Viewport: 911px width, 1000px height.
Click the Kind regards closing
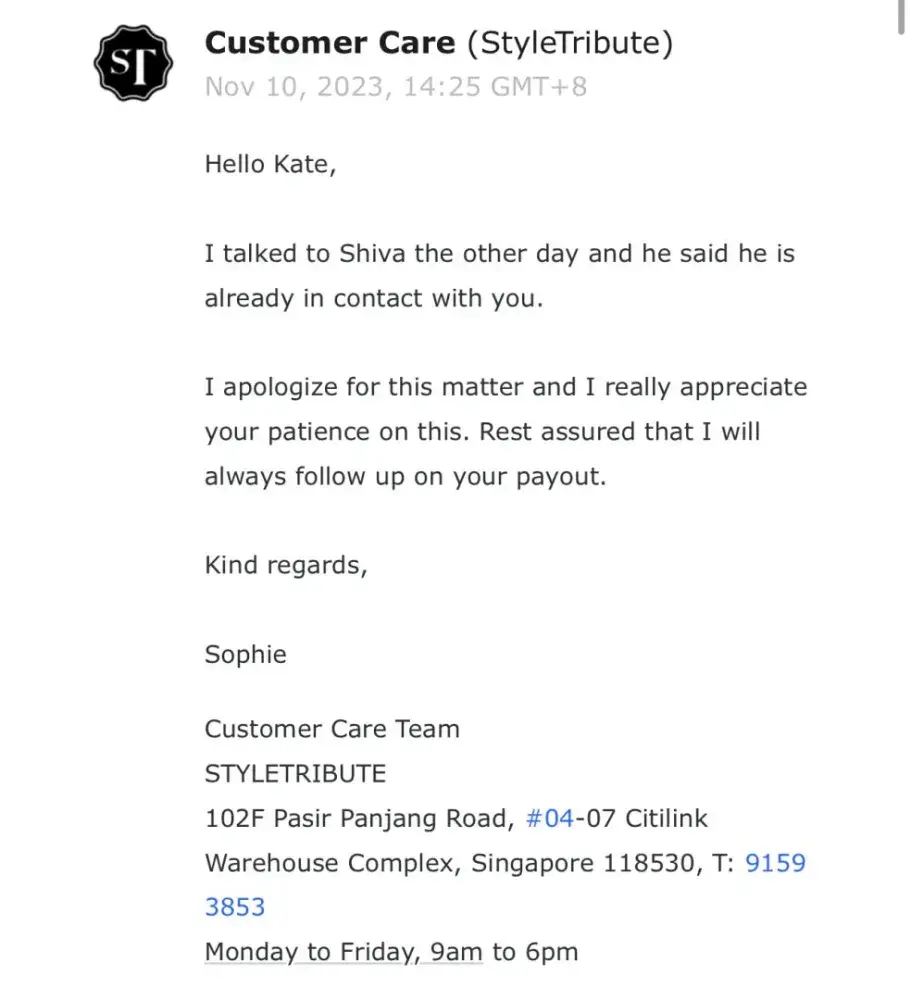coord(286,565)
